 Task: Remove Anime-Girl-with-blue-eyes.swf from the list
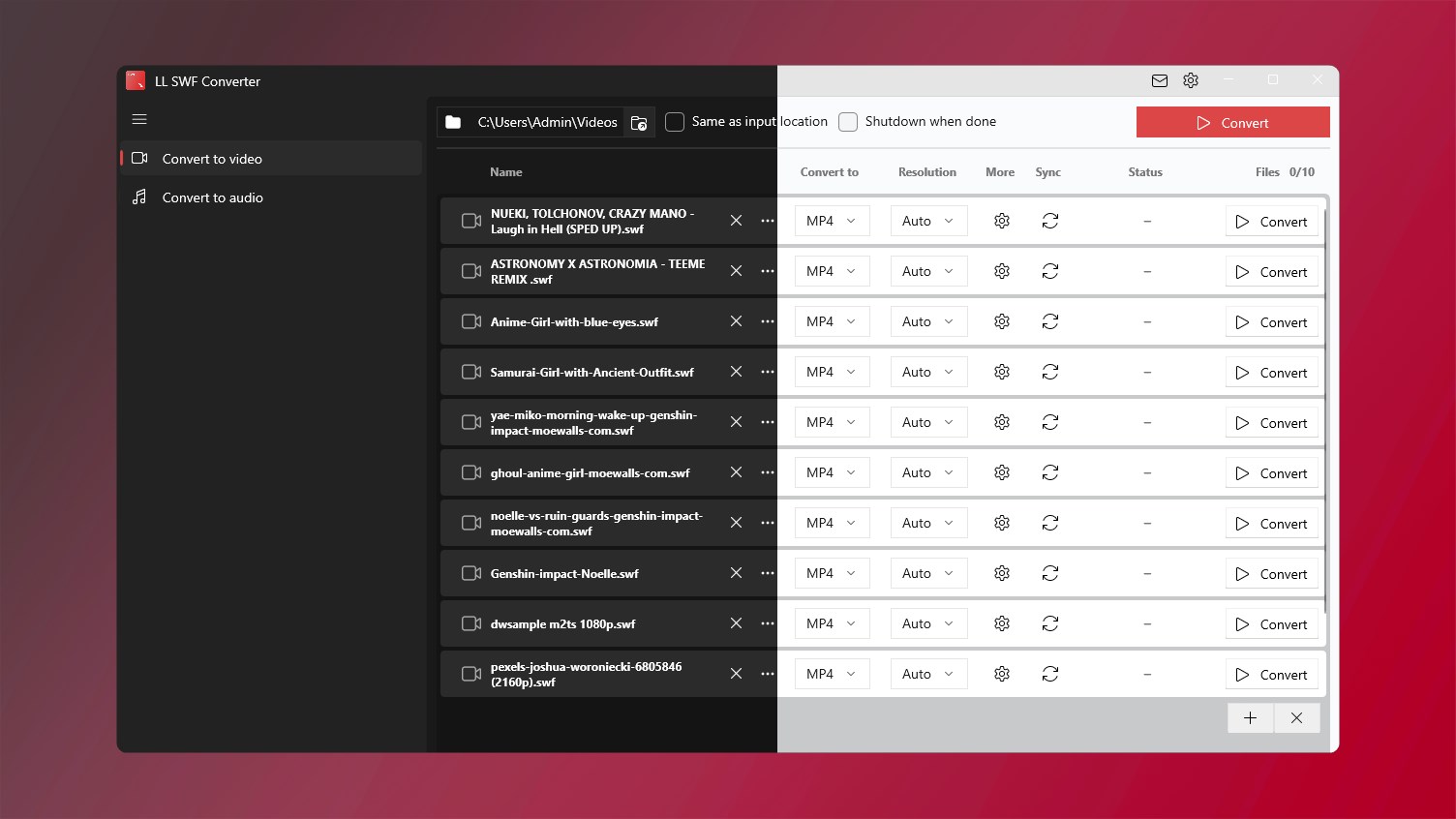coord(736,321)
